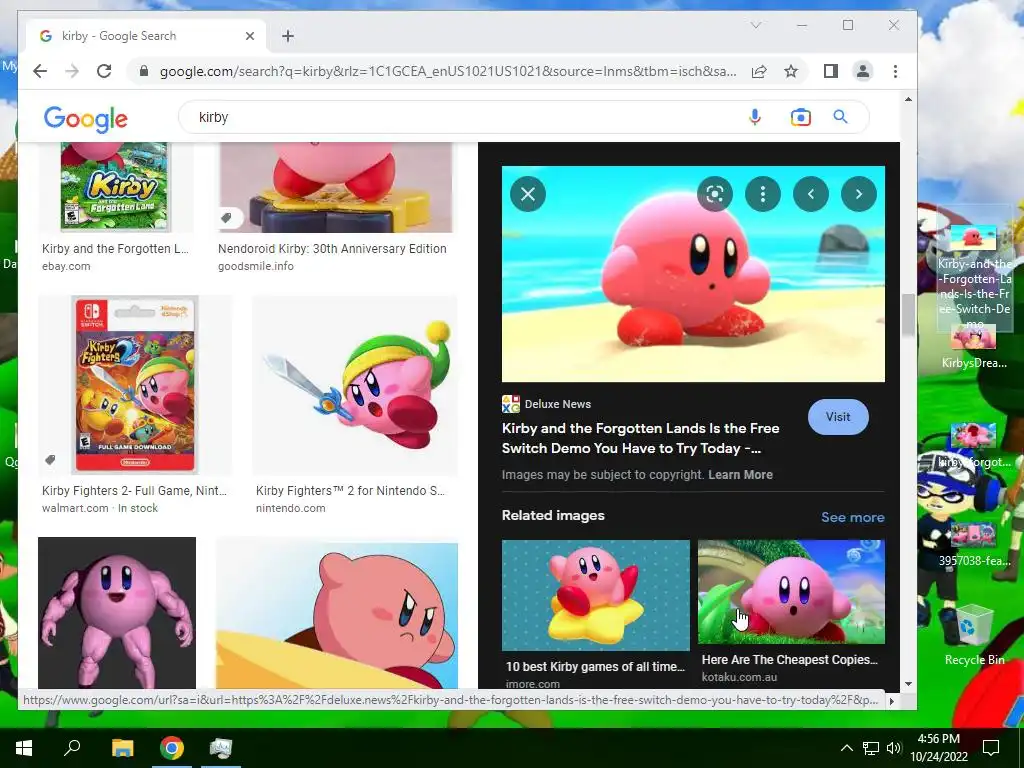The image size is (1024, 768).
Task: Share this page from the address bar
Action: click(759, 71)
